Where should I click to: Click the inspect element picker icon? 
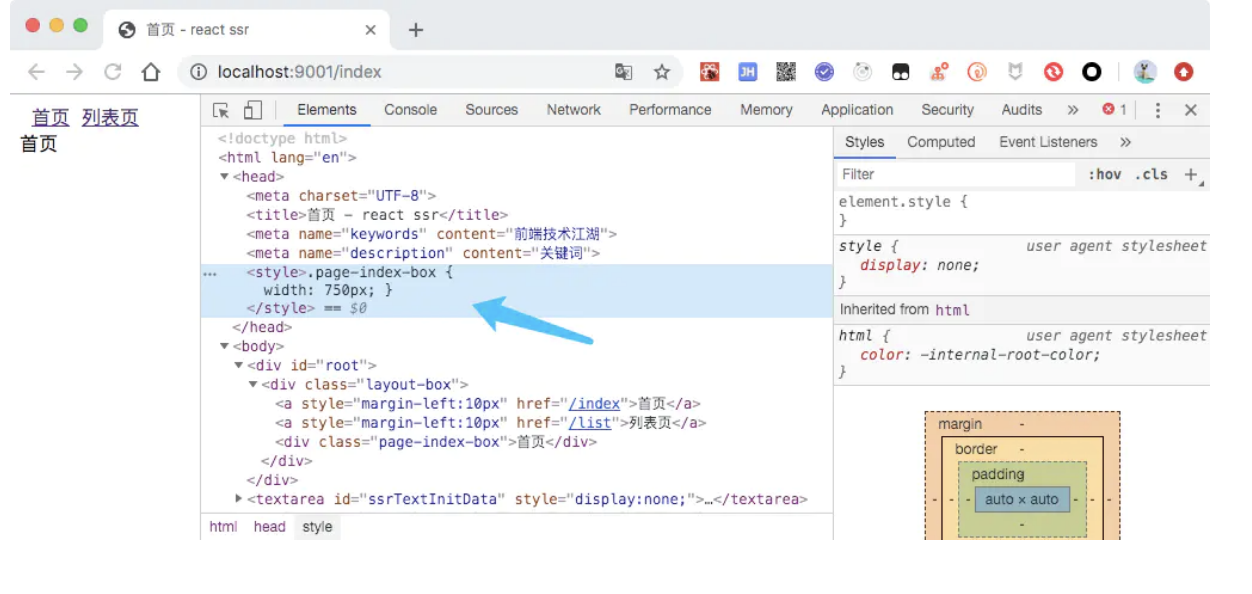coord(221,110)
